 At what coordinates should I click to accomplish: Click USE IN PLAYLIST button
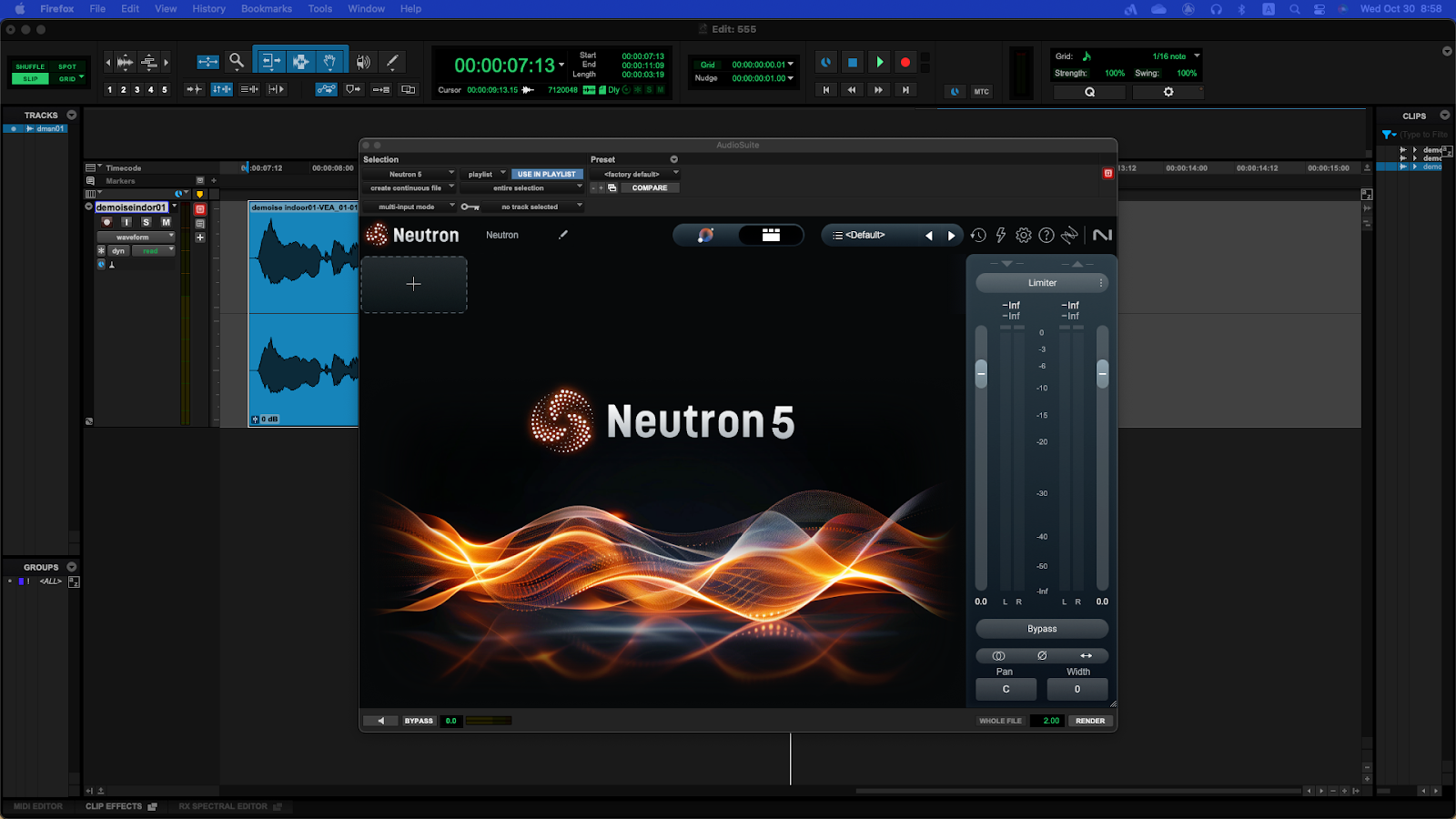(547, 174)
